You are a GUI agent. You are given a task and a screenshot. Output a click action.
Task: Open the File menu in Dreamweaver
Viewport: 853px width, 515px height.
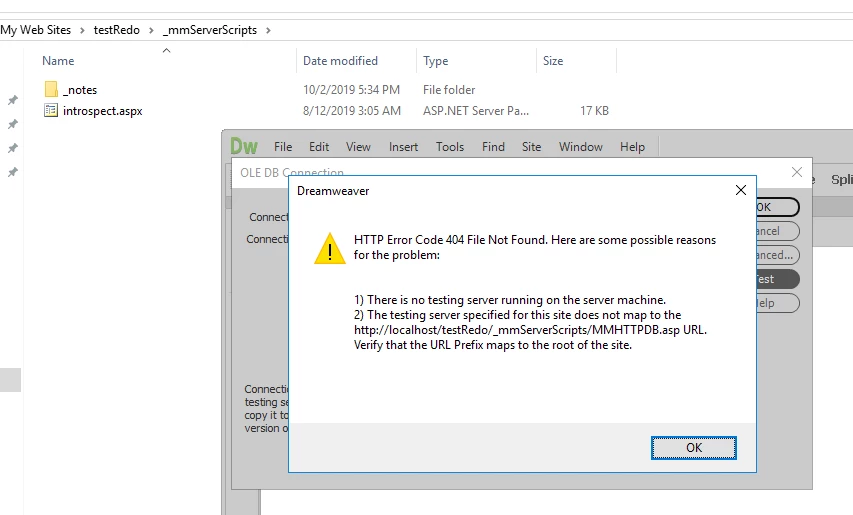point(283,147)
